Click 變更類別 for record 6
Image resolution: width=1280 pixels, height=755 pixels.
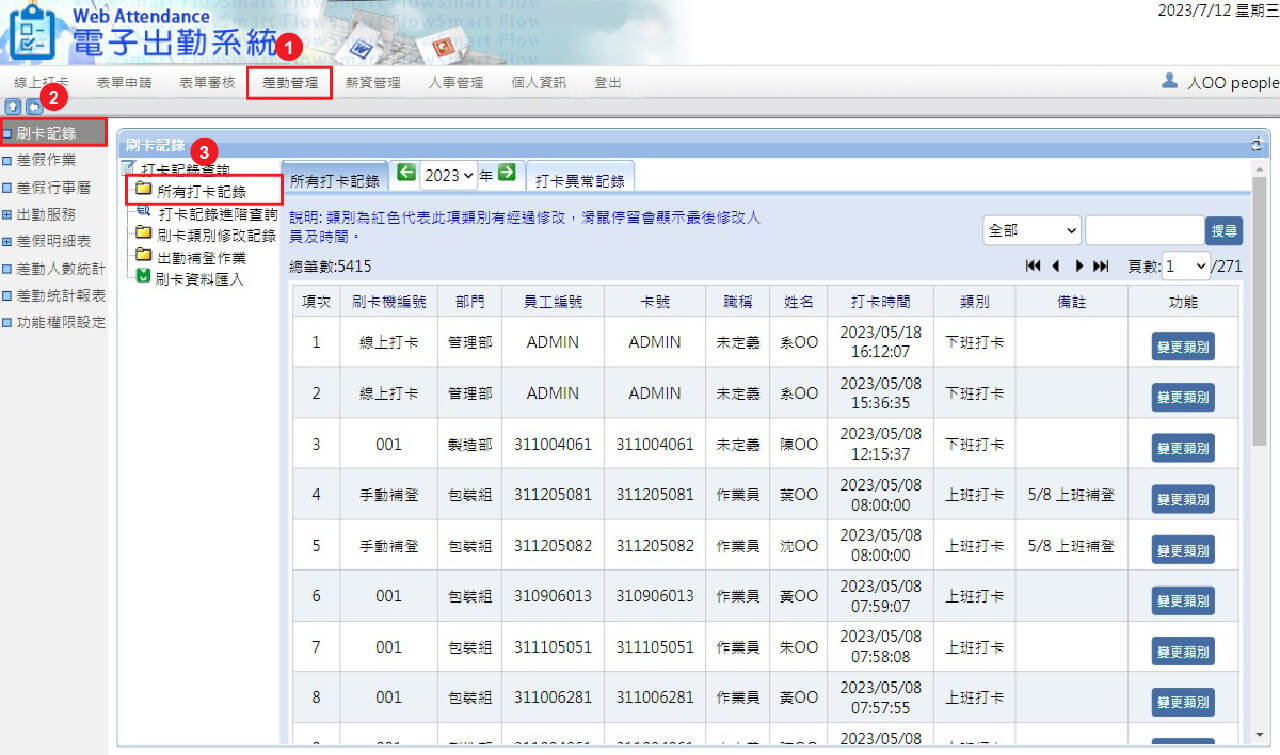1183,600
